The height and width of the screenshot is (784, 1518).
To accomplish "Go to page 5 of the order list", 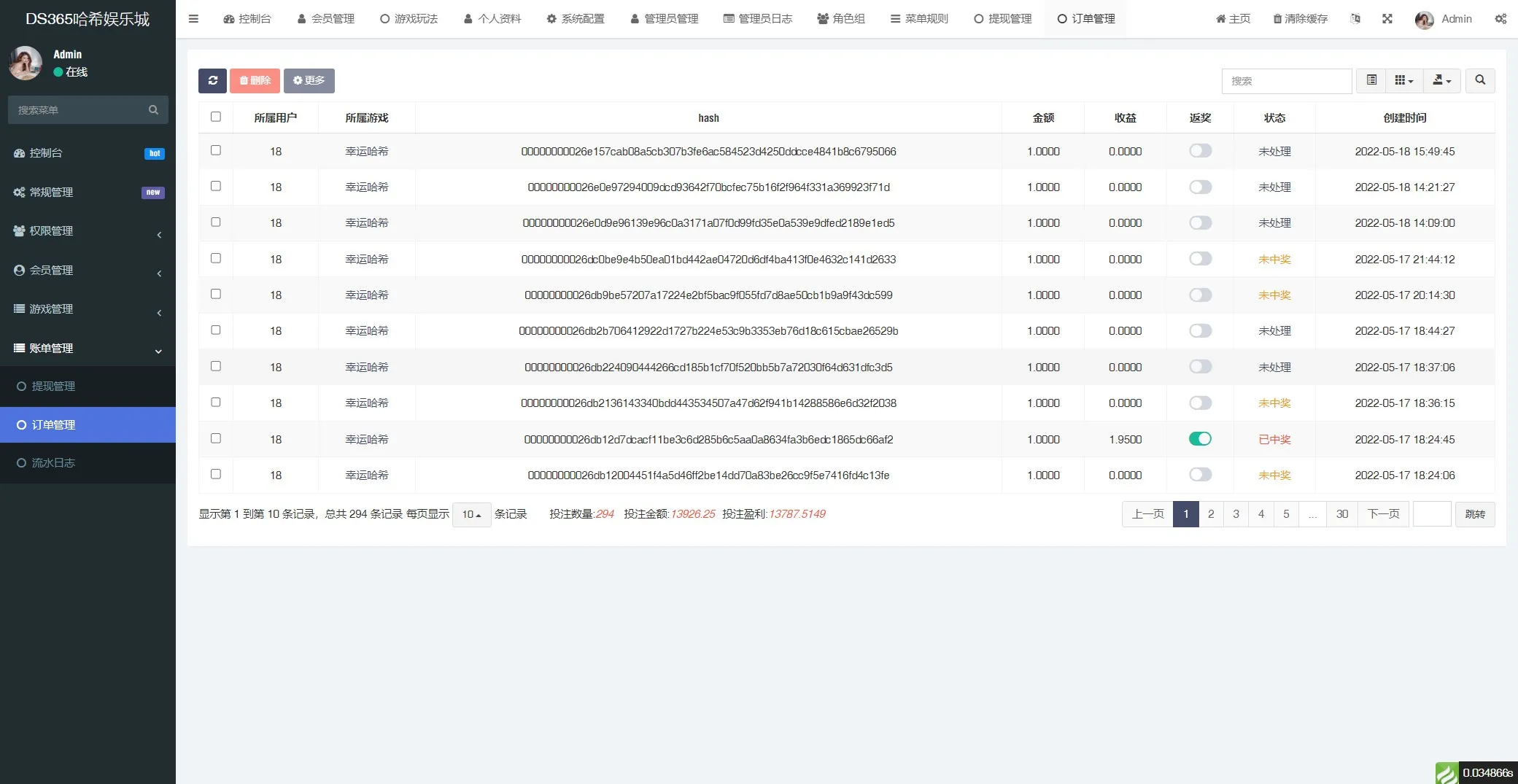I will (1286, 514).
